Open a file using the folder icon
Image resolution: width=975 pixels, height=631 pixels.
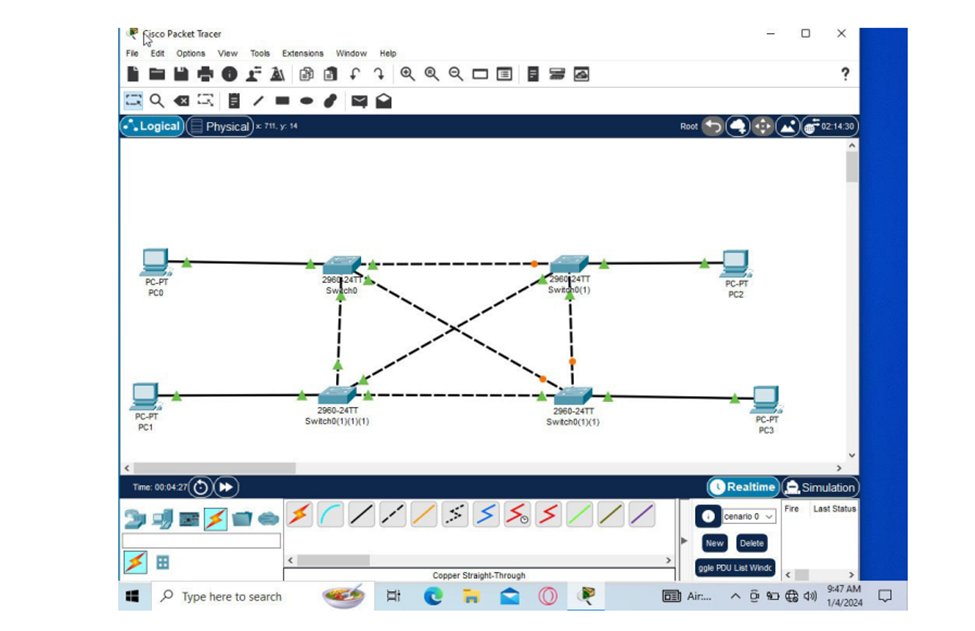coord(157,75)
